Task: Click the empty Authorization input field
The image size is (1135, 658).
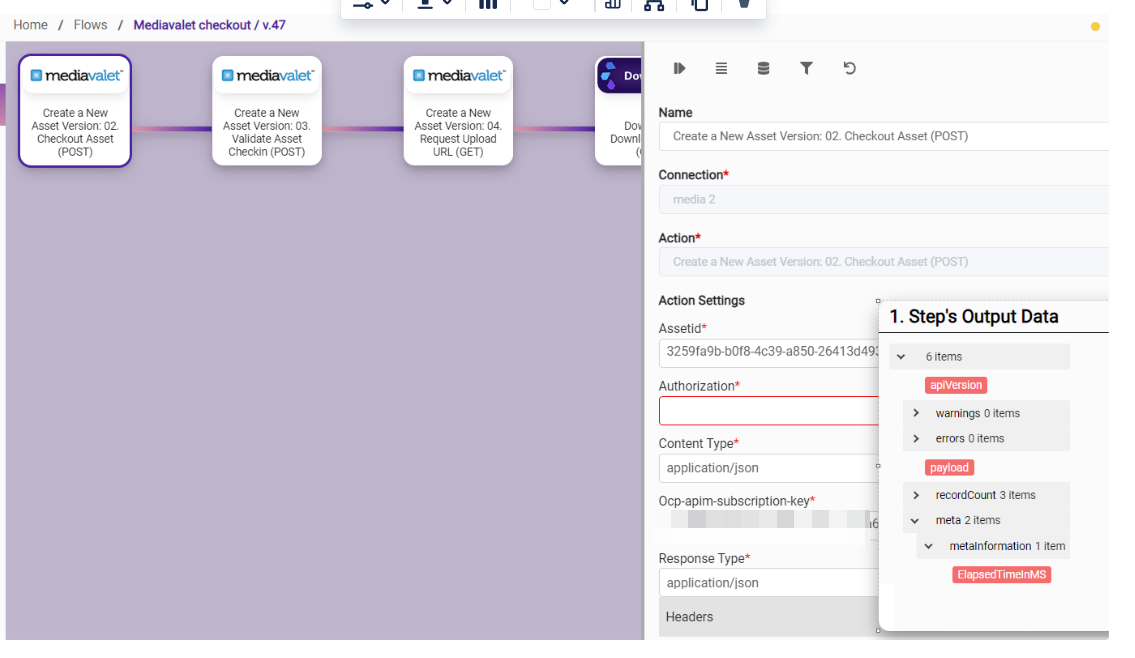Action: (x=768, y=411)
